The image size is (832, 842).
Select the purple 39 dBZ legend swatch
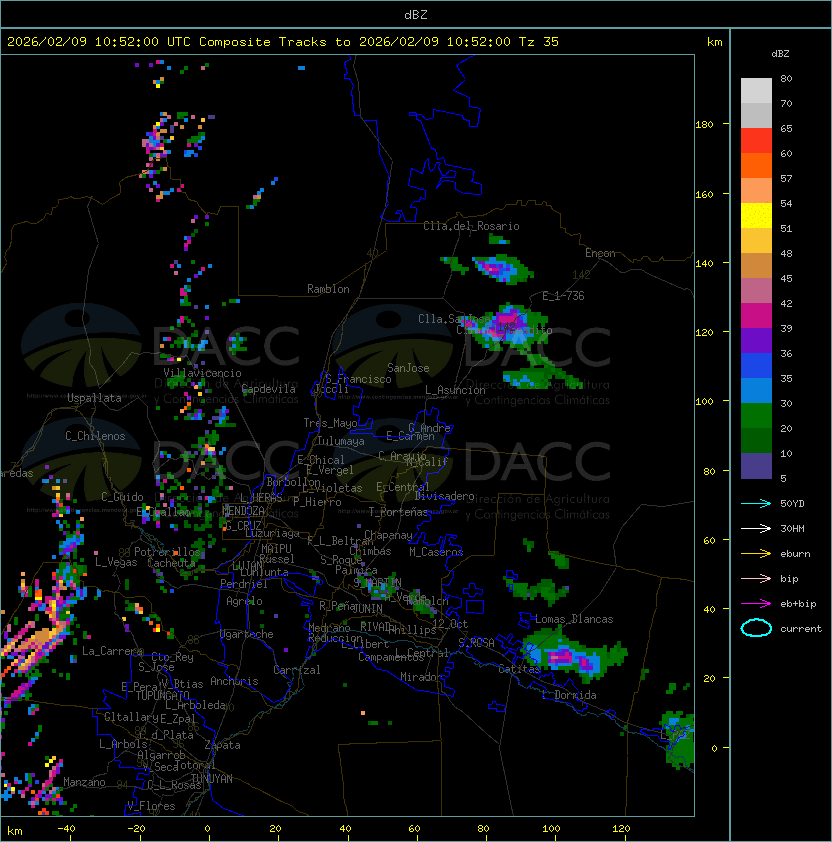pyautogui.click(x=756, y=340)
